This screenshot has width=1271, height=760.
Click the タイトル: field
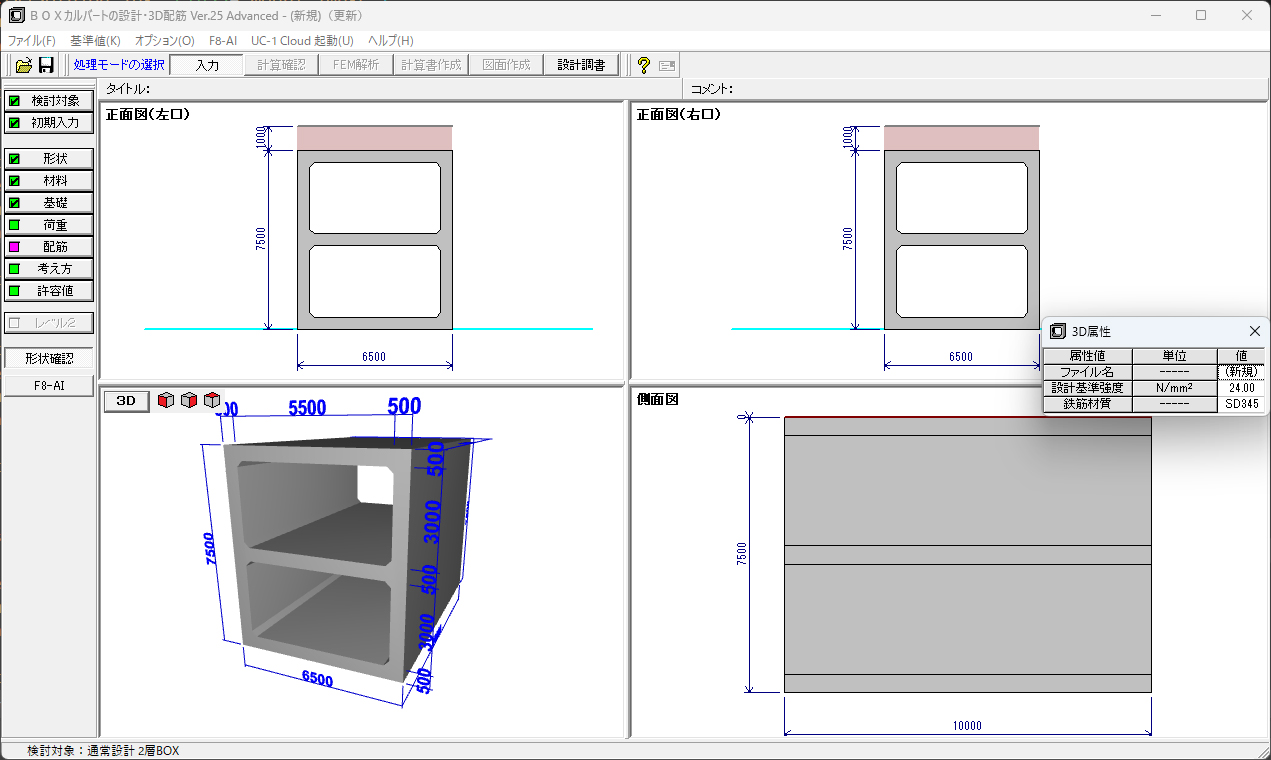[x=391, y=89]
